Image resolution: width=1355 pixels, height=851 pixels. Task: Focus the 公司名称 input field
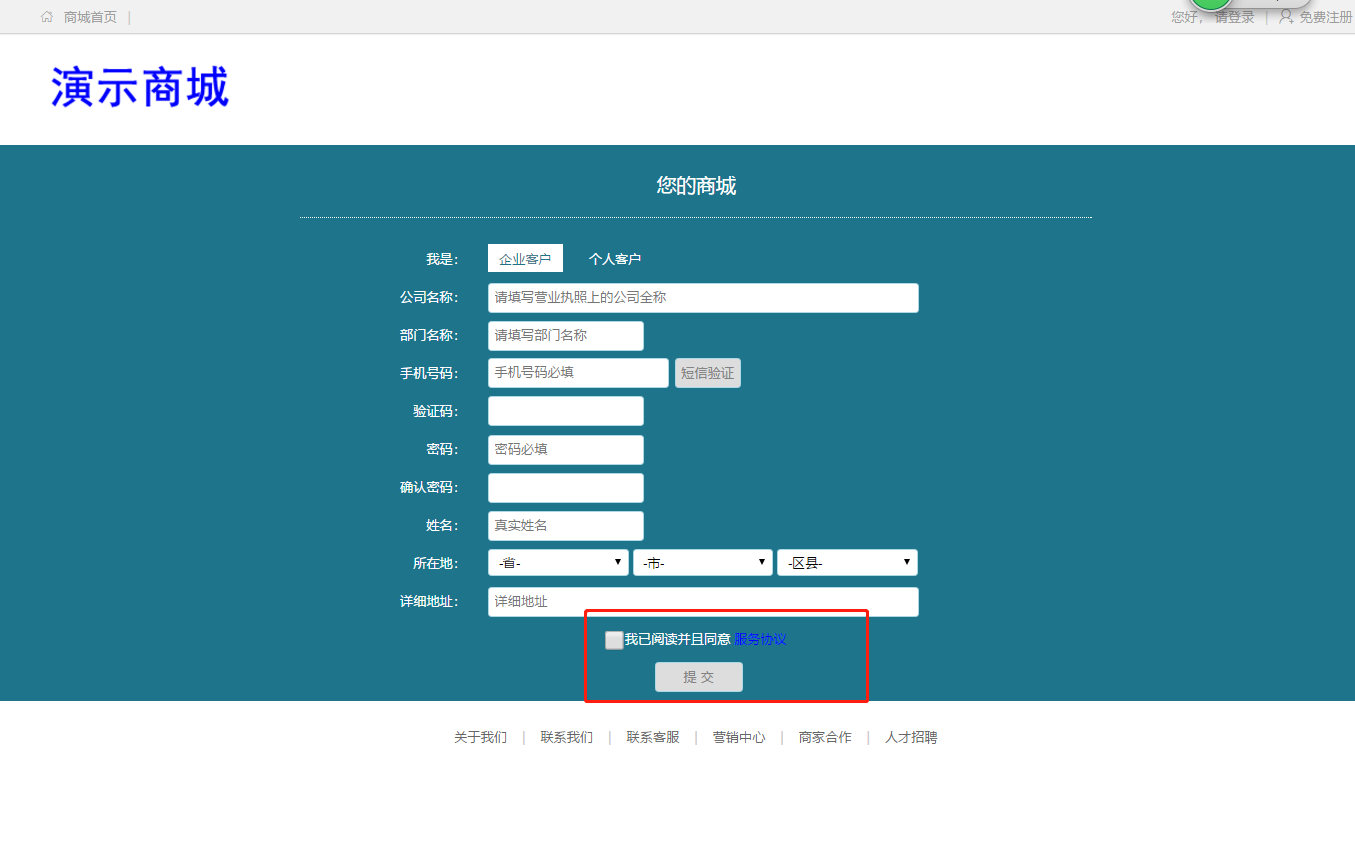click(703, 298)
